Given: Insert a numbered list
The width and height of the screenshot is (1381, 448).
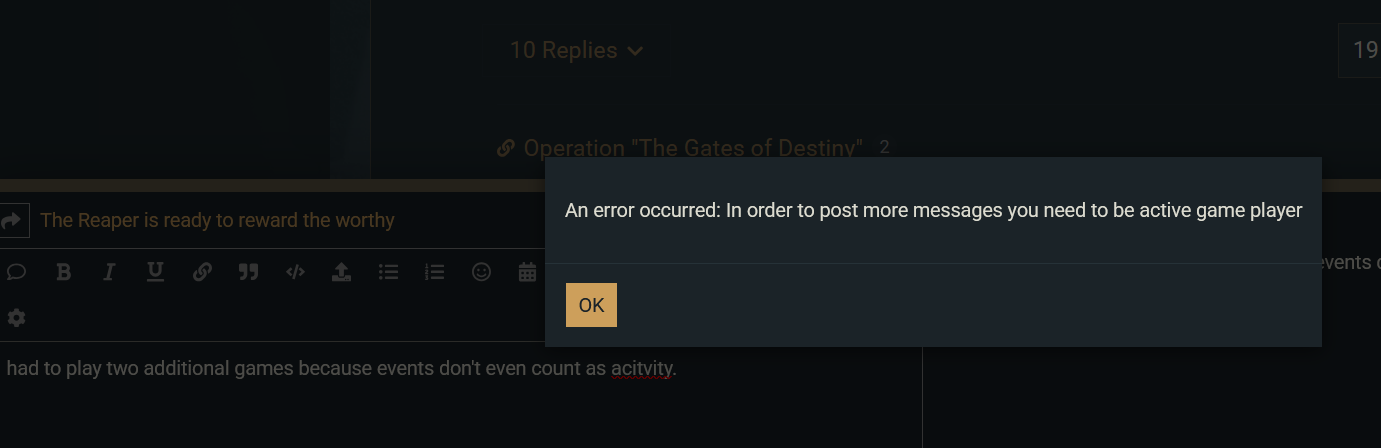Looking at the screenshot, I should pyautogui.click(x=434, y=272).
